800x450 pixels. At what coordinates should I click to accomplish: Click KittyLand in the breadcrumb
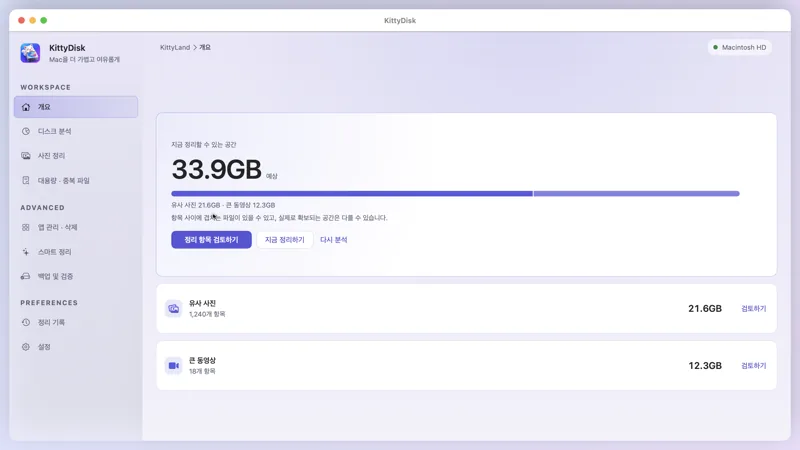click(175, 47)
